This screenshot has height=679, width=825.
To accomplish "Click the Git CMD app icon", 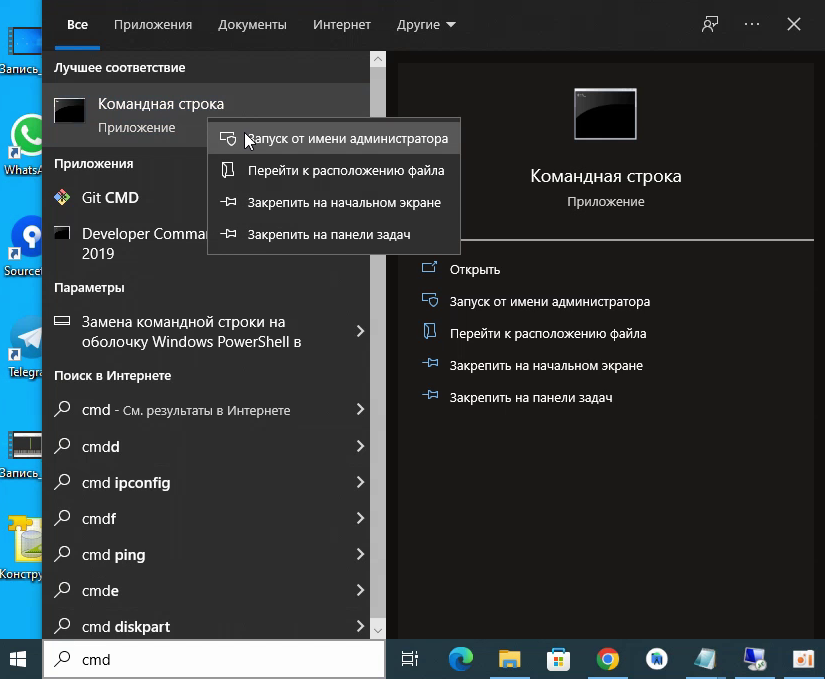I will pos(62,197).
